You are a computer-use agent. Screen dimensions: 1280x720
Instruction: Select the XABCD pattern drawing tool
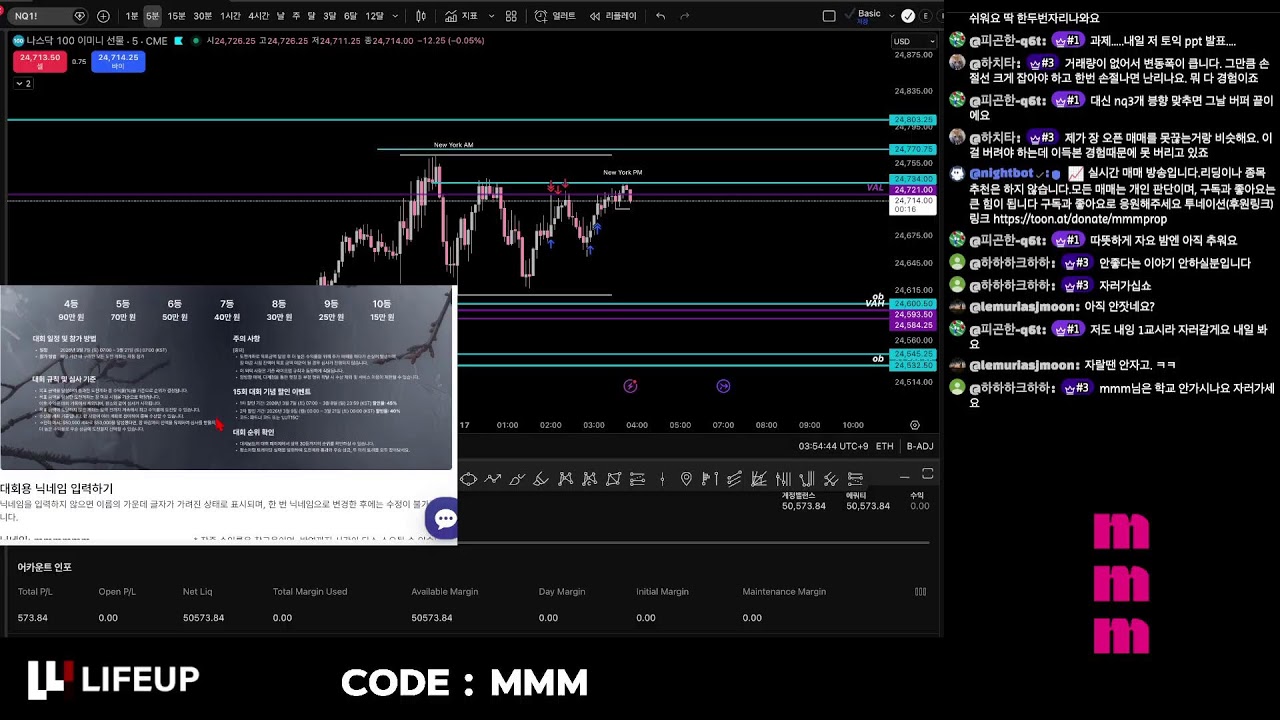coord(566,479)
